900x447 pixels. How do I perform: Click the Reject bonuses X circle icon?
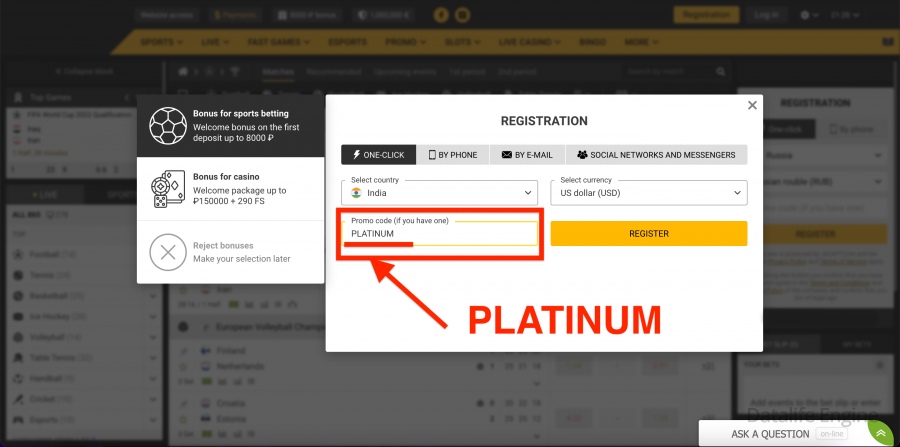pos(168,252)
